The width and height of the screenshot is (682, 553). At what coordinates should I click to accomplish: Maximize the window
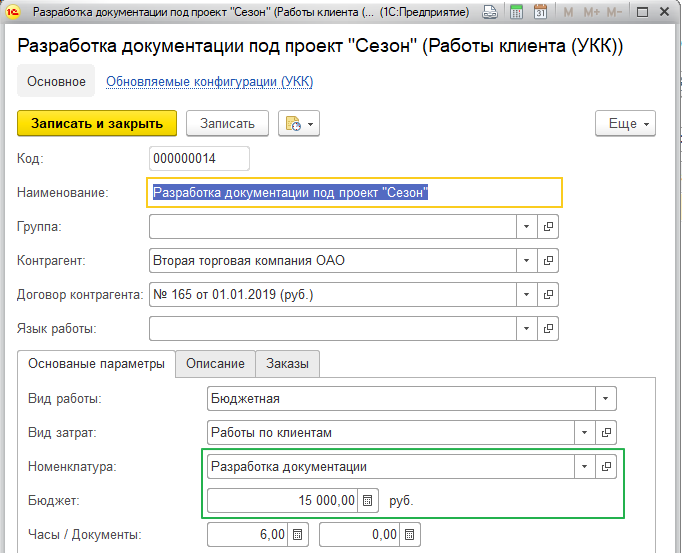click(642, 12)
